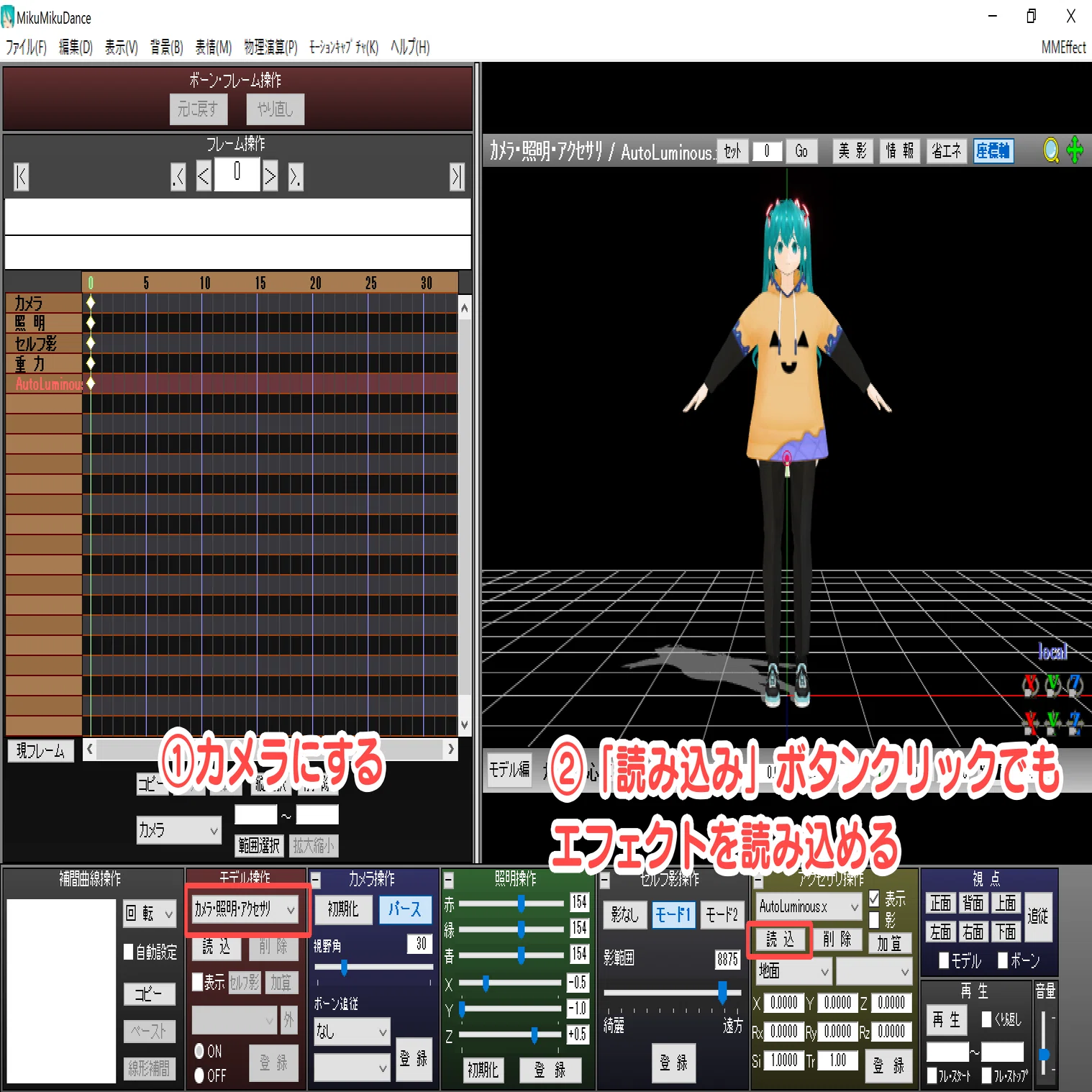Toggle view follow model checkbox

tap(945, 961)
